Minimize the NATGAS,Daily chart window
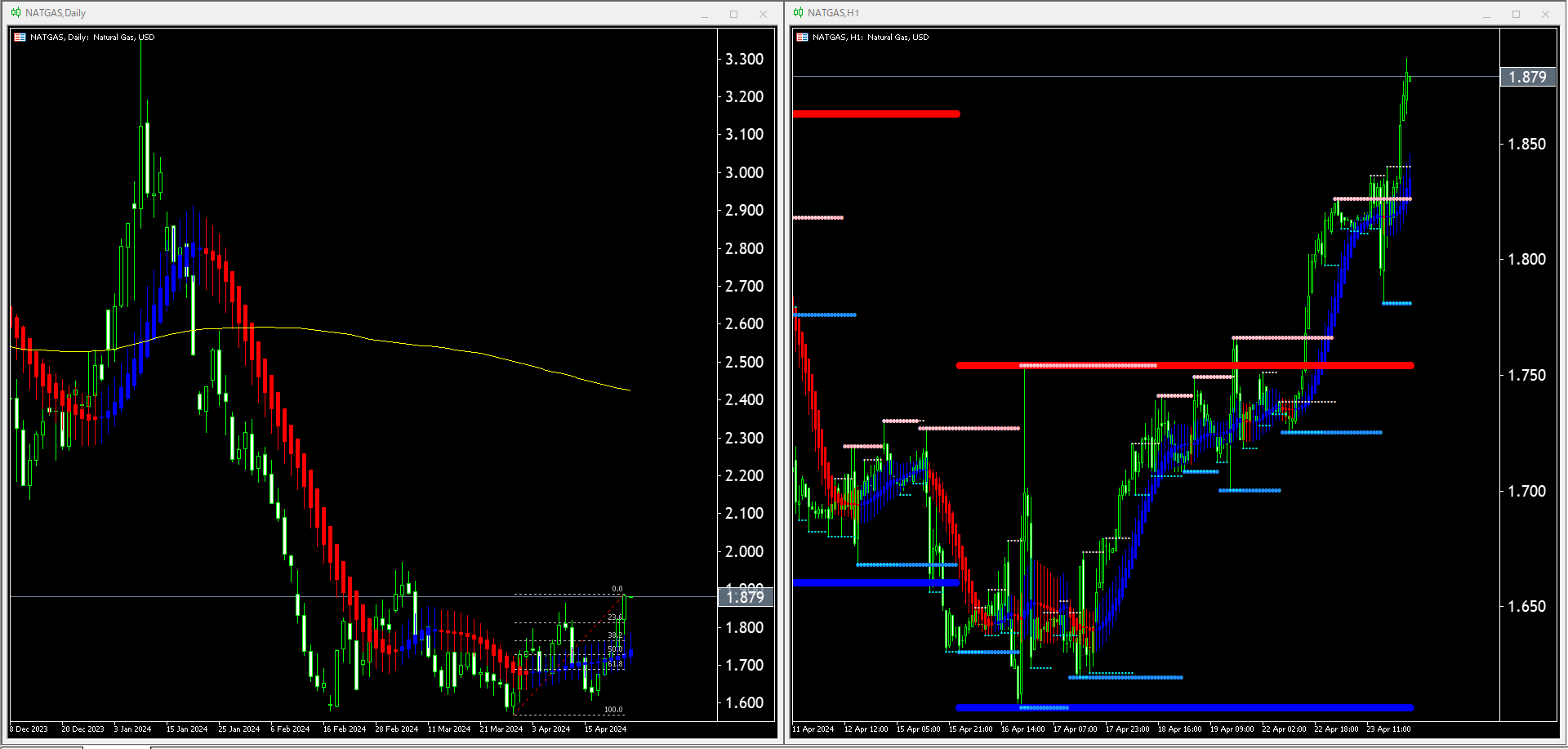This screenshot has width=1568, height=749. coord(704,14)
